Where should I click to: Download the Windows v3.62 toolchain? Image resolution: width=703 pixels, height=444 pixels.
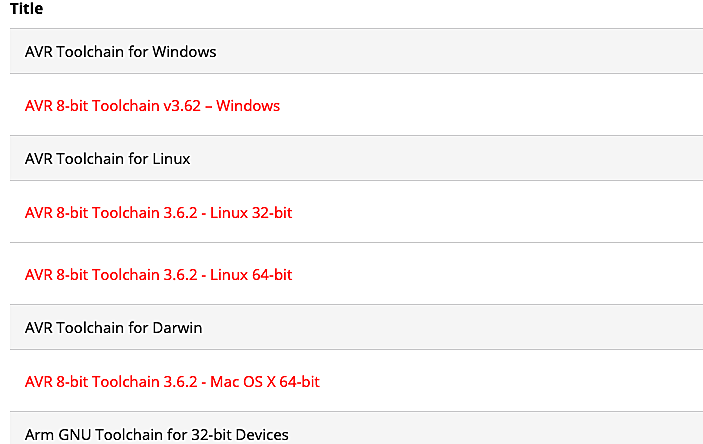coord(152,106)
